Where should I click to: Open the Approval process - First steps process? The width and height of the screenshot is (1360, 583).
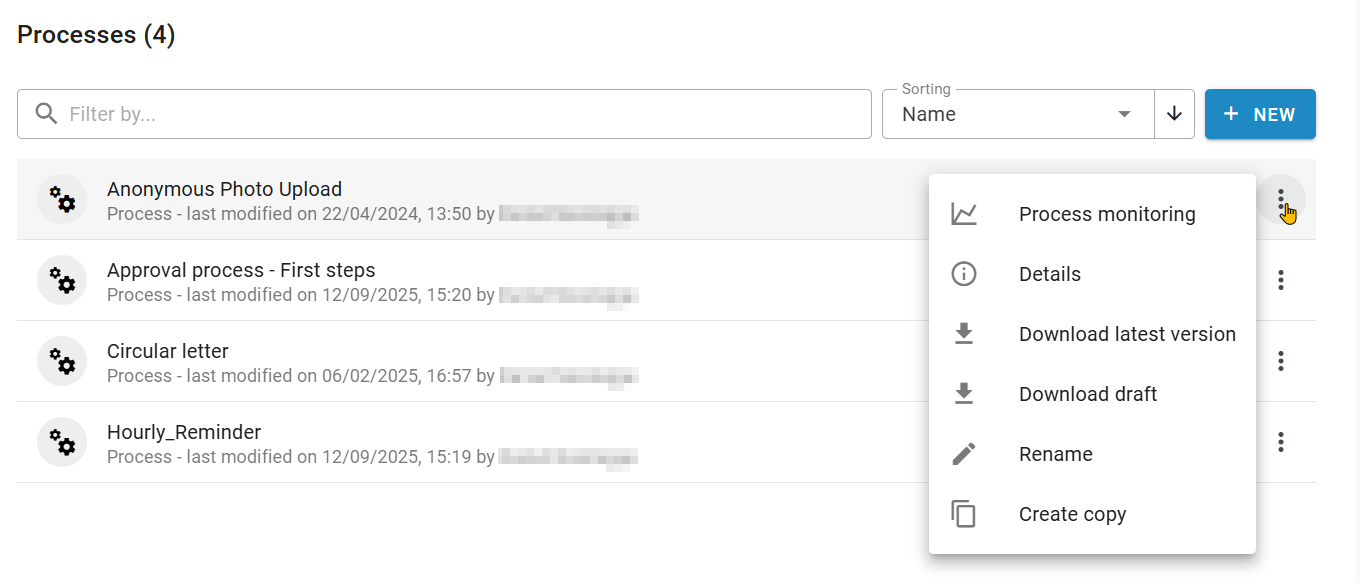click(x=241, y=270)
